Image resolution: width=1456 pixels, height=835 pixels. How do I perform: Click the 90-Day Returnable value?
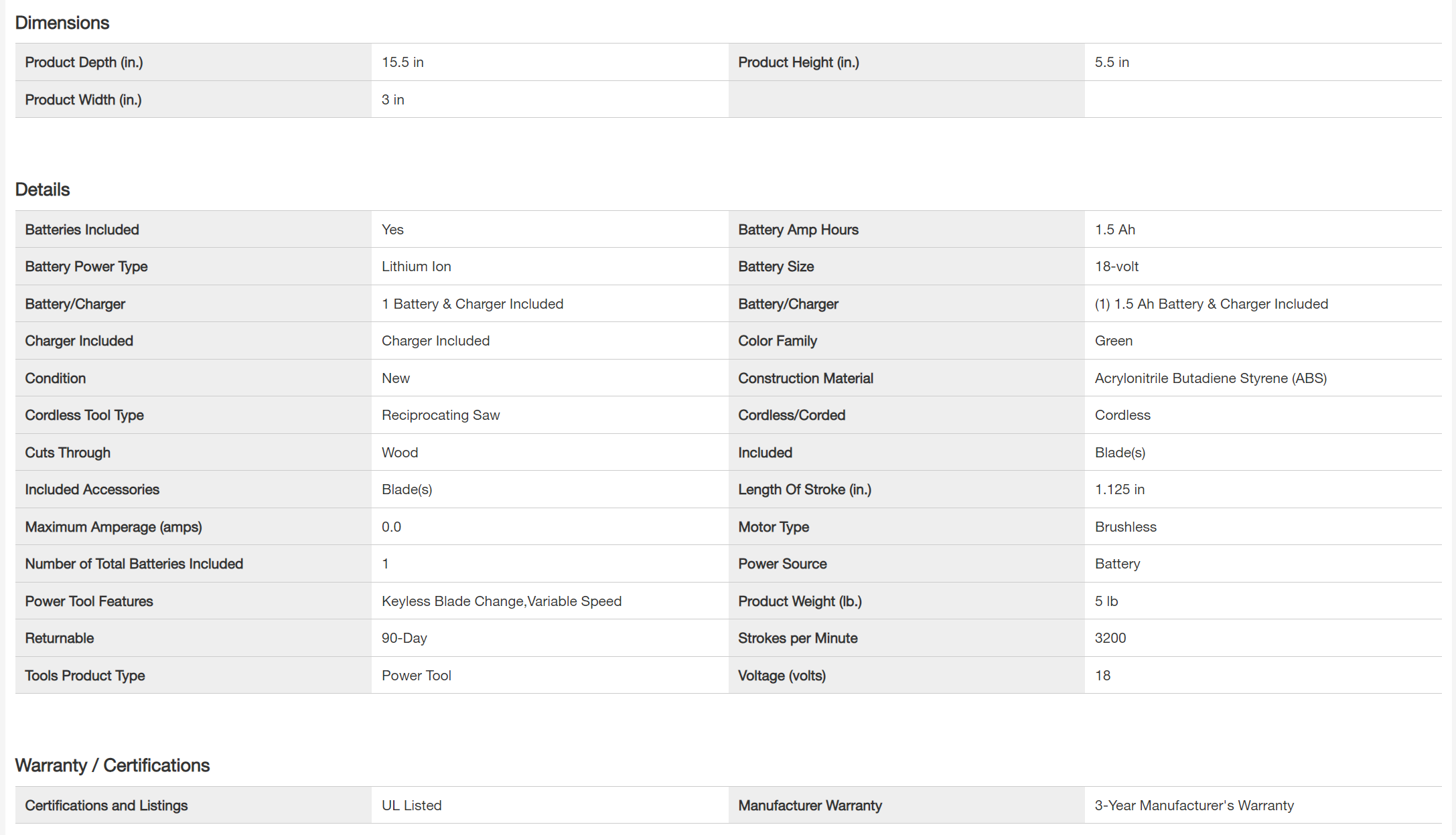pos(404,638)
